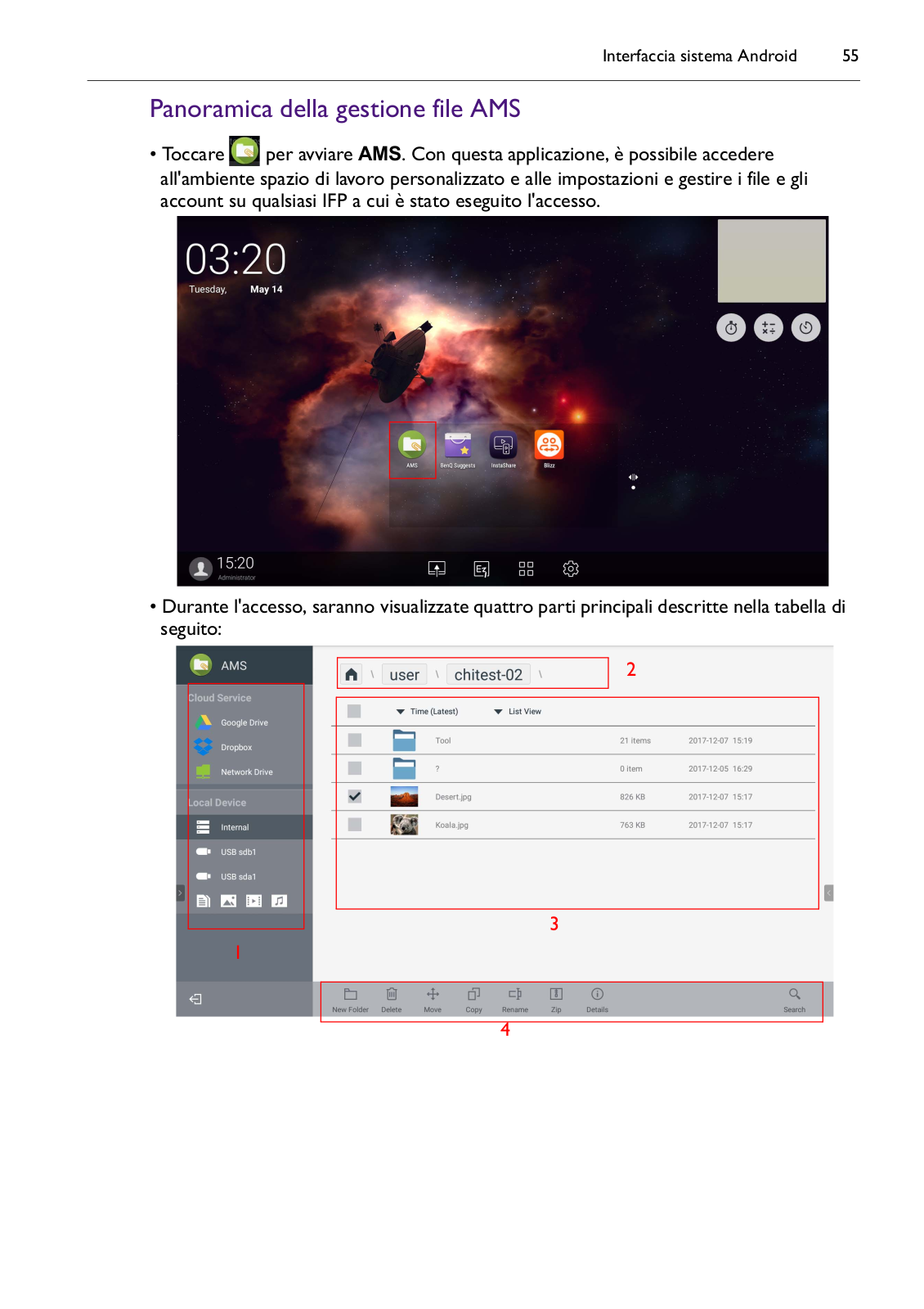The width and height of the screenshot is (924, 1309).
Task: Uncheck the Desert.jpg checkbox
Action: coord(354,796)
